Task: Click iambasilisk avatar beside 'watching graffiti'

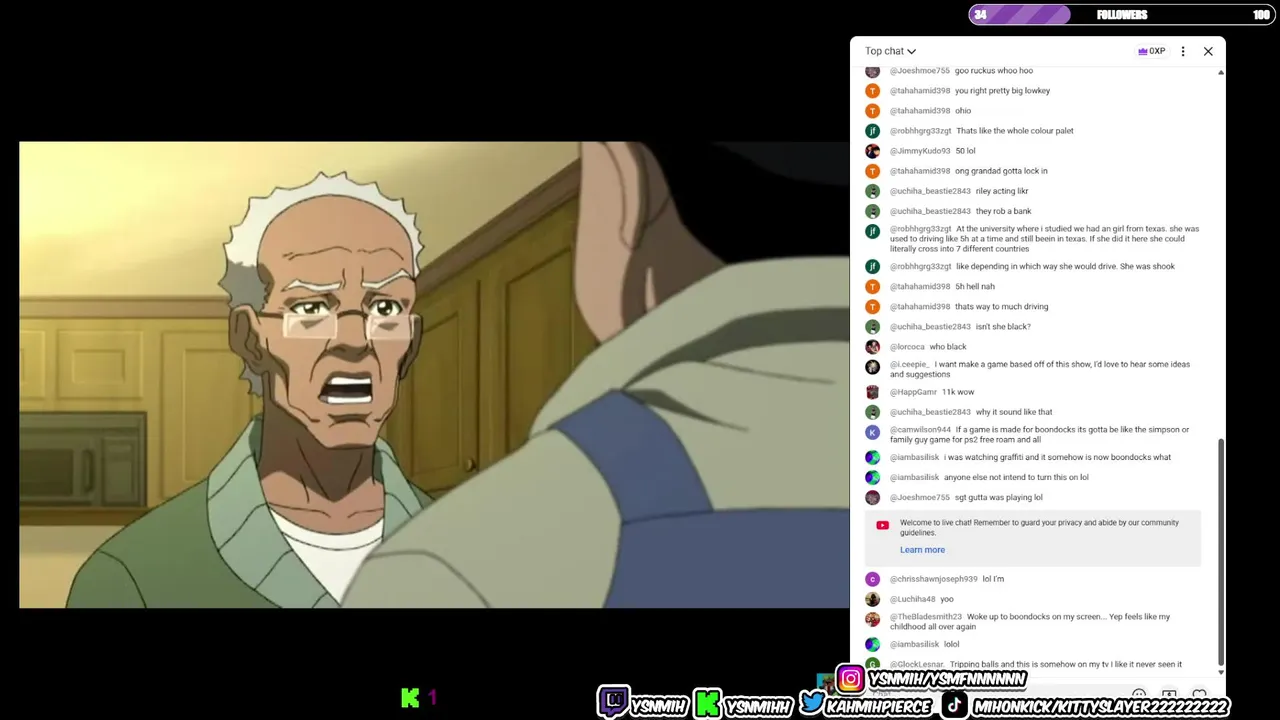Action: (872, 457)
